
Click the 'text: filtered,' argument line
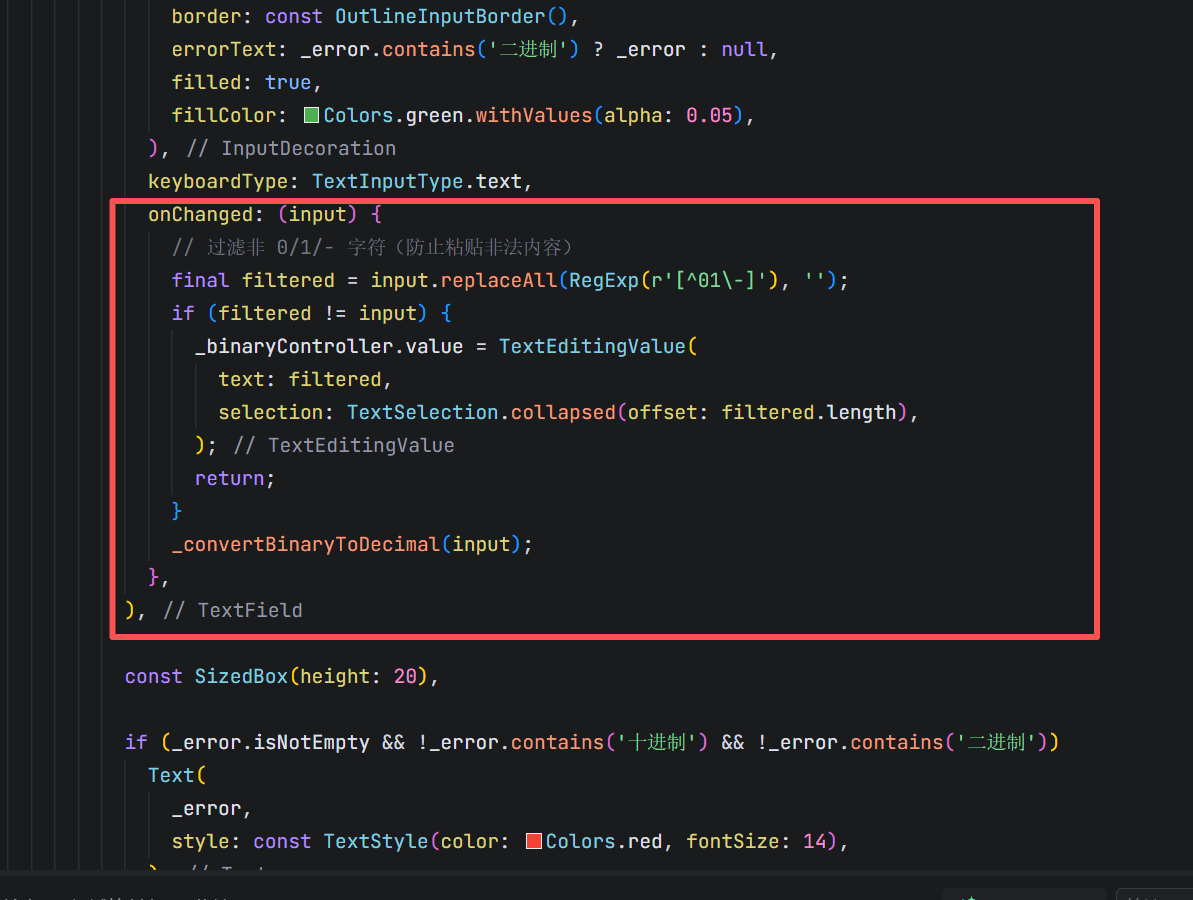coord(304,379)
